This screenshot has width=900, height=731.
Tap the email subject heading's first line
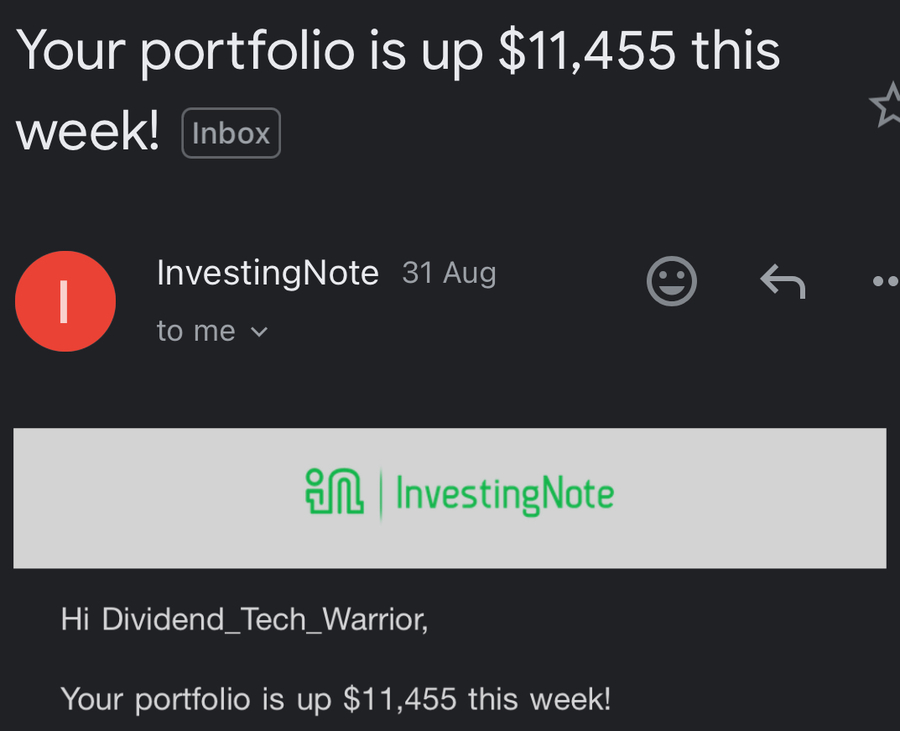pyautogui.click(x=398, y=50)
